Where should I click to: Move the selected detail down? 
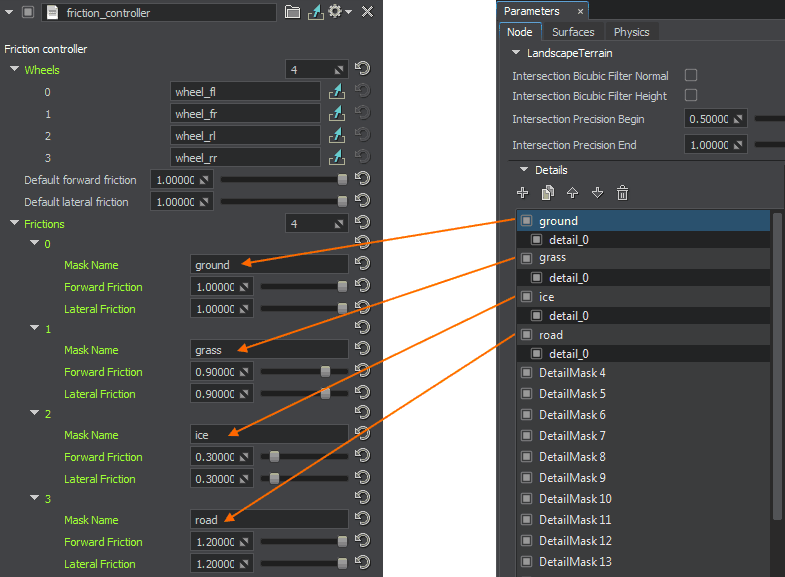597,193
